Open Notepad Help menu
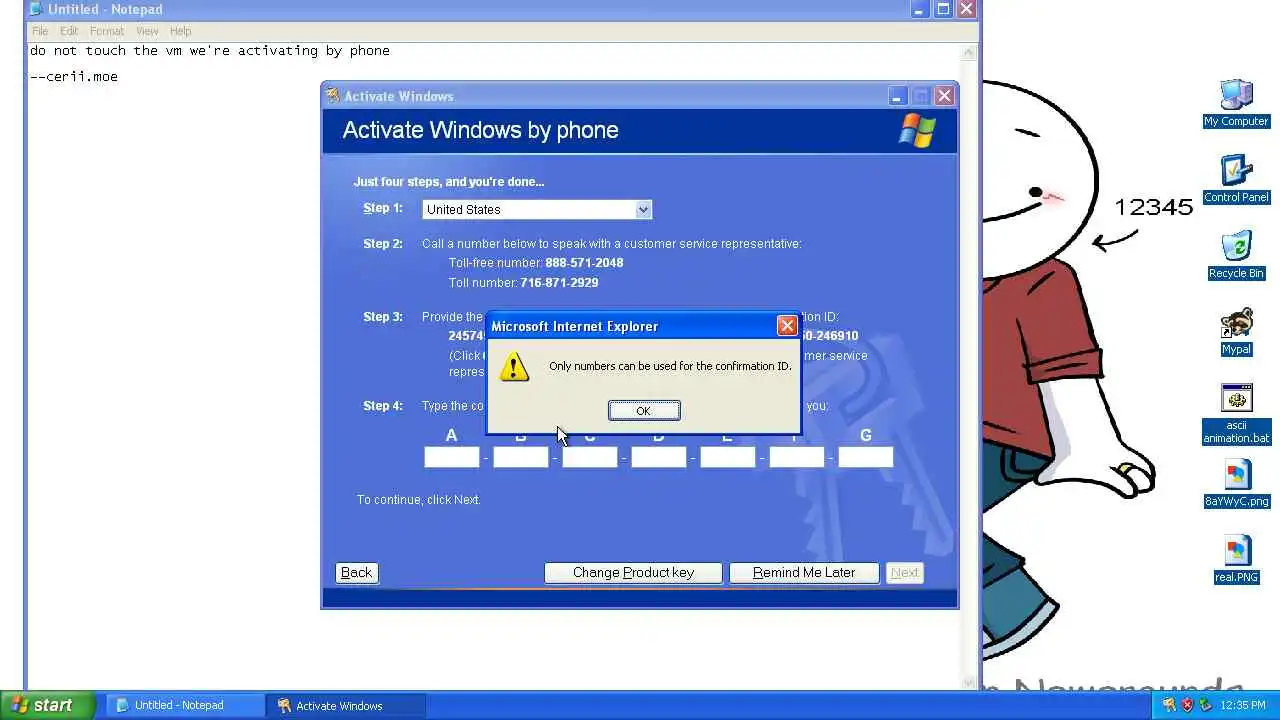The image size is (1280, 720). 181,31
